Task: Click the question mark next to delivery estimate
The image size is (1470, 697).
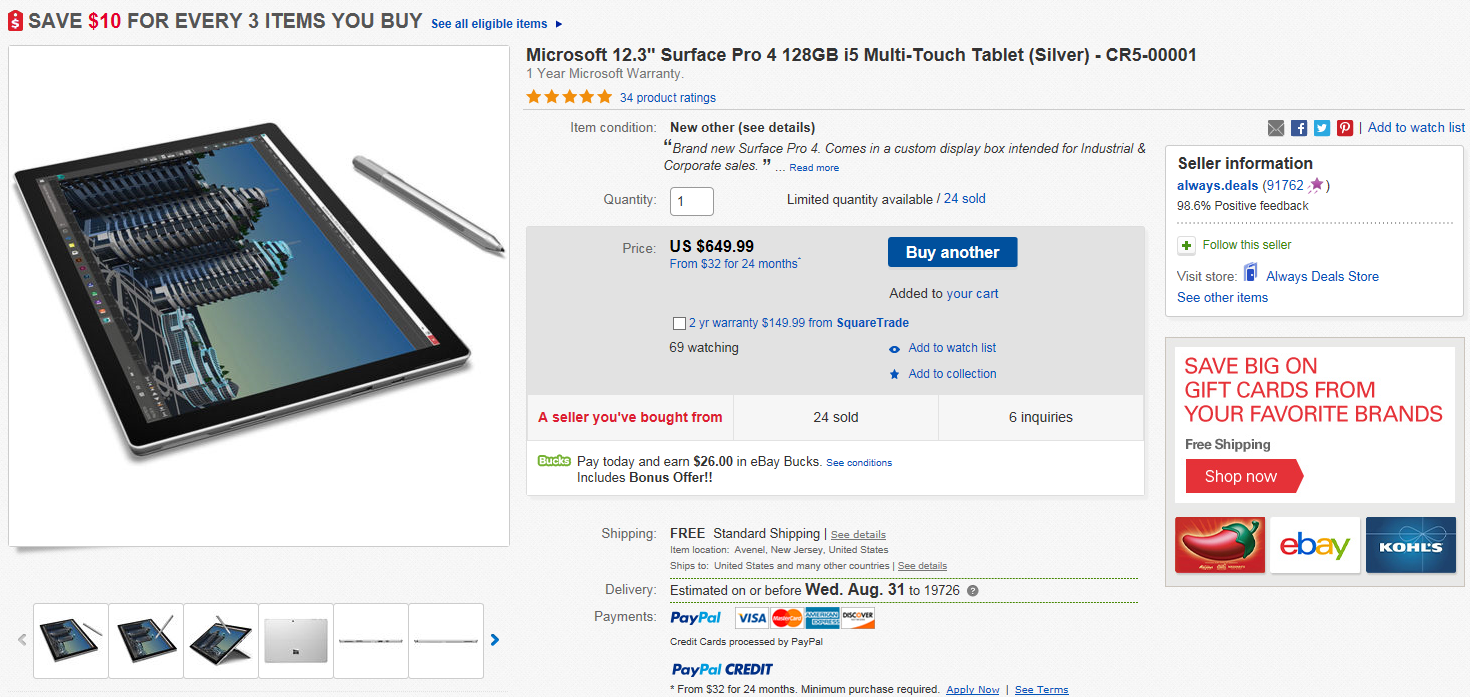Action: [973, 591]
